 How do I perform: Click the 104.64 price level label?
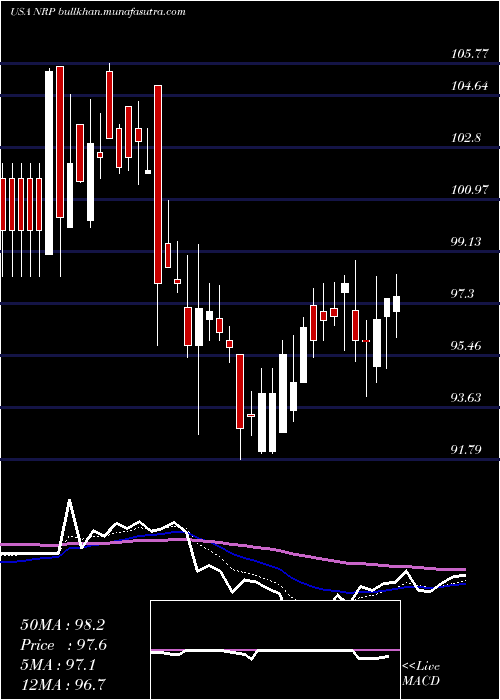point(470,86)
